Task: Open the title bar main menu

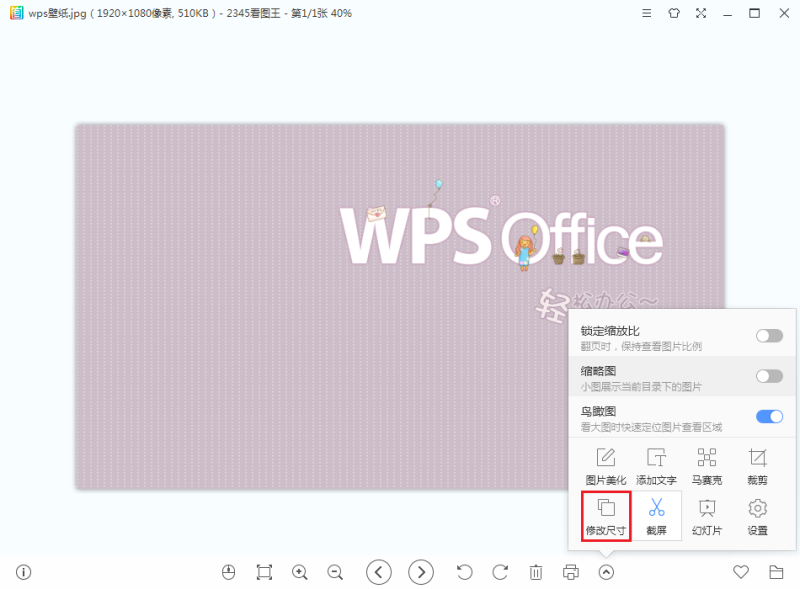Action: [x=646, y=13]
